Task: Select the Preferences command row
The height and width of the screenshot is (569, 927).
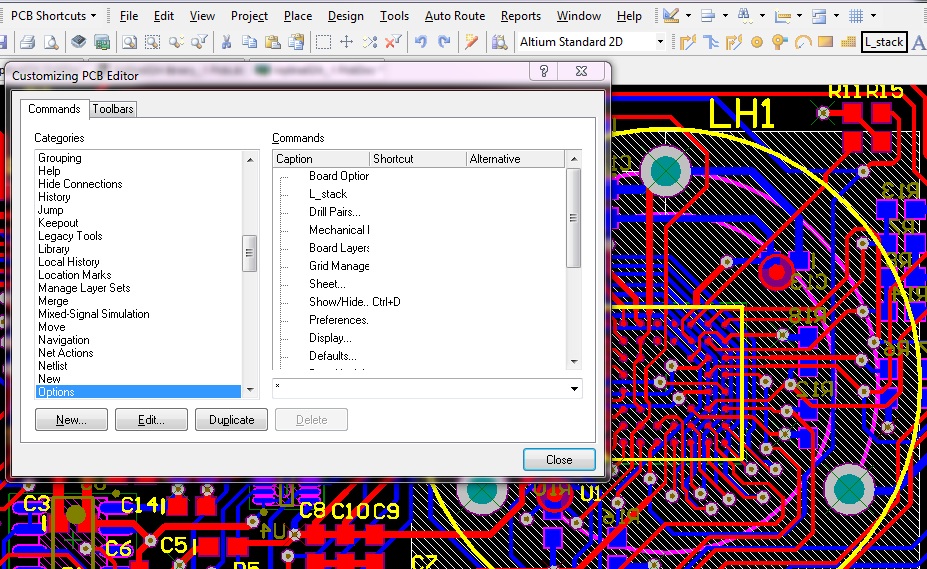Action: (419, 319)
